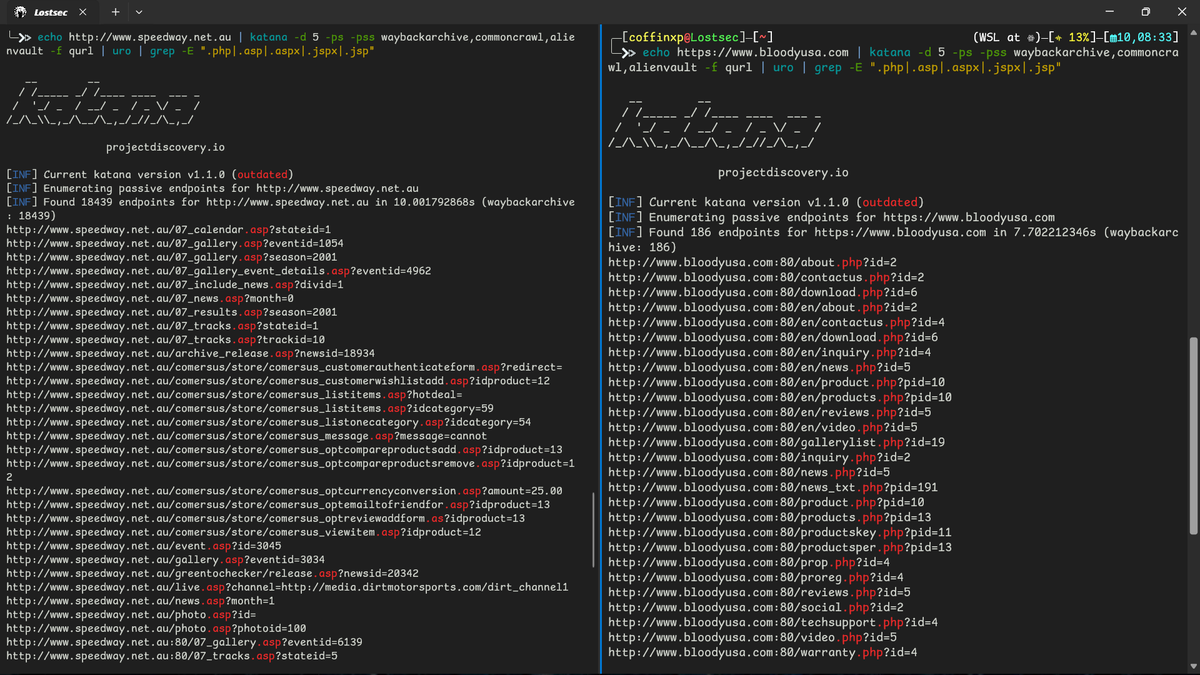Viewport: 1200px width, 675px height.
Task: Click left pane 'Current katana version' line
Action: (148, 174)
